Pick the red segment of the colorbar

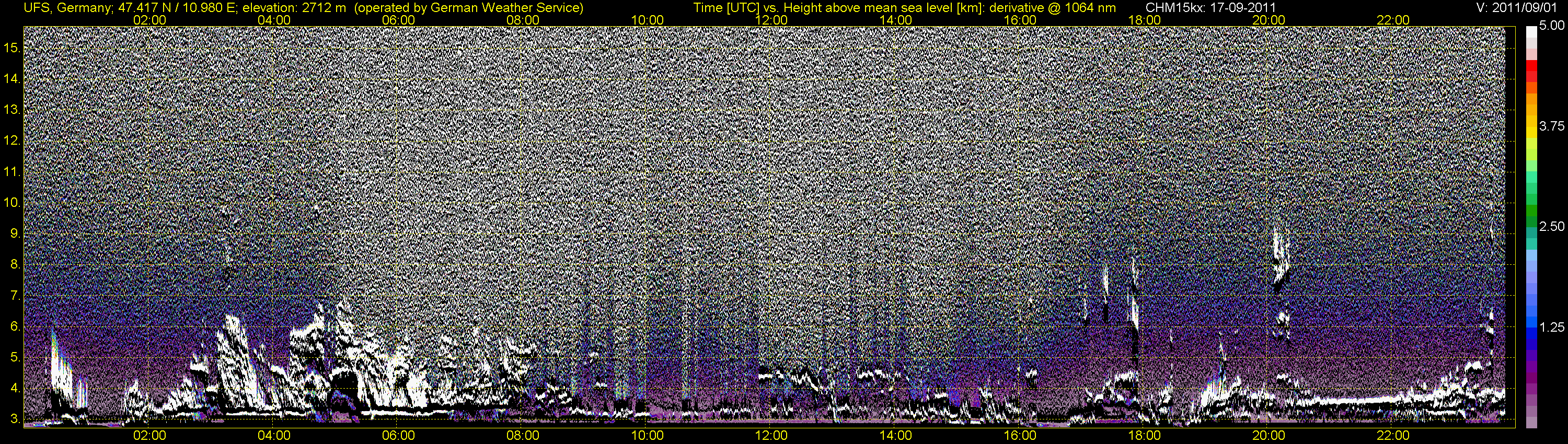click(x=1531, y=66)
